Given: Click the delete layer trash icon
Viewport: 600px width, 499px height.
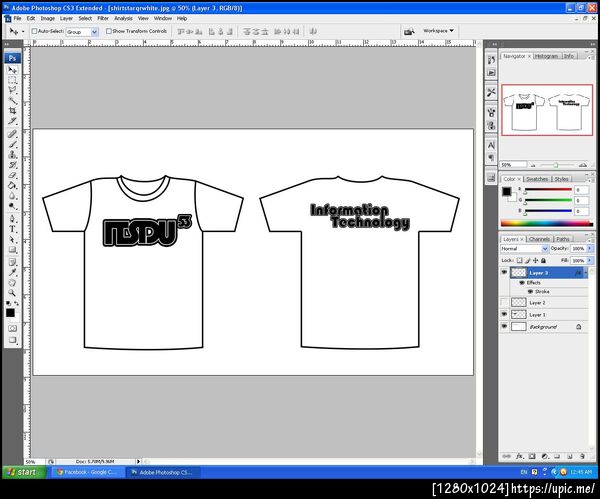Looking at the screenshot, I should pos(582,456).
